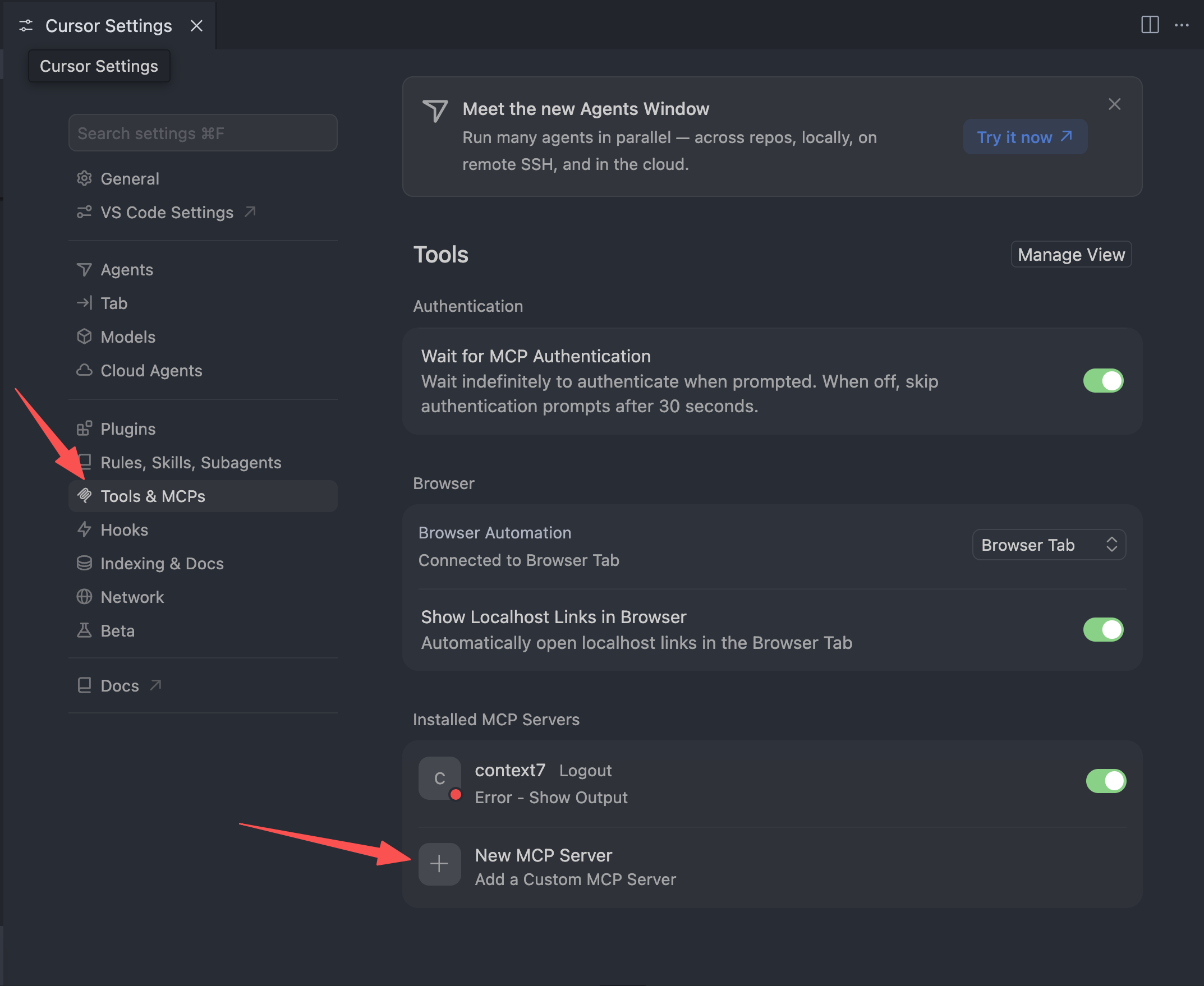1204x986 pixels.
Task: Go to Tab settings section
Action: (203, 303)
